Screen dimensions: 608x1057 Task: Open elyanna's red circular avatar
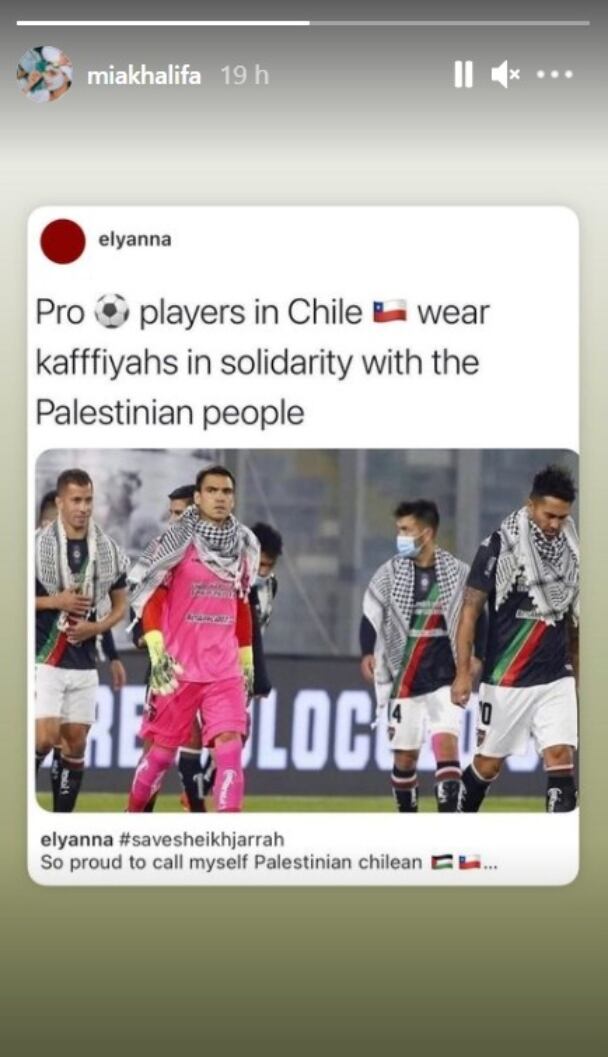63,241
